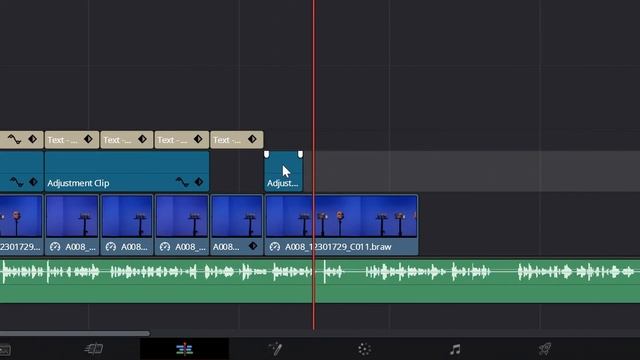640x360 pixels.
Task: Select the third A008_ video clip thumbnail
Action: click(x=182, y=217)
